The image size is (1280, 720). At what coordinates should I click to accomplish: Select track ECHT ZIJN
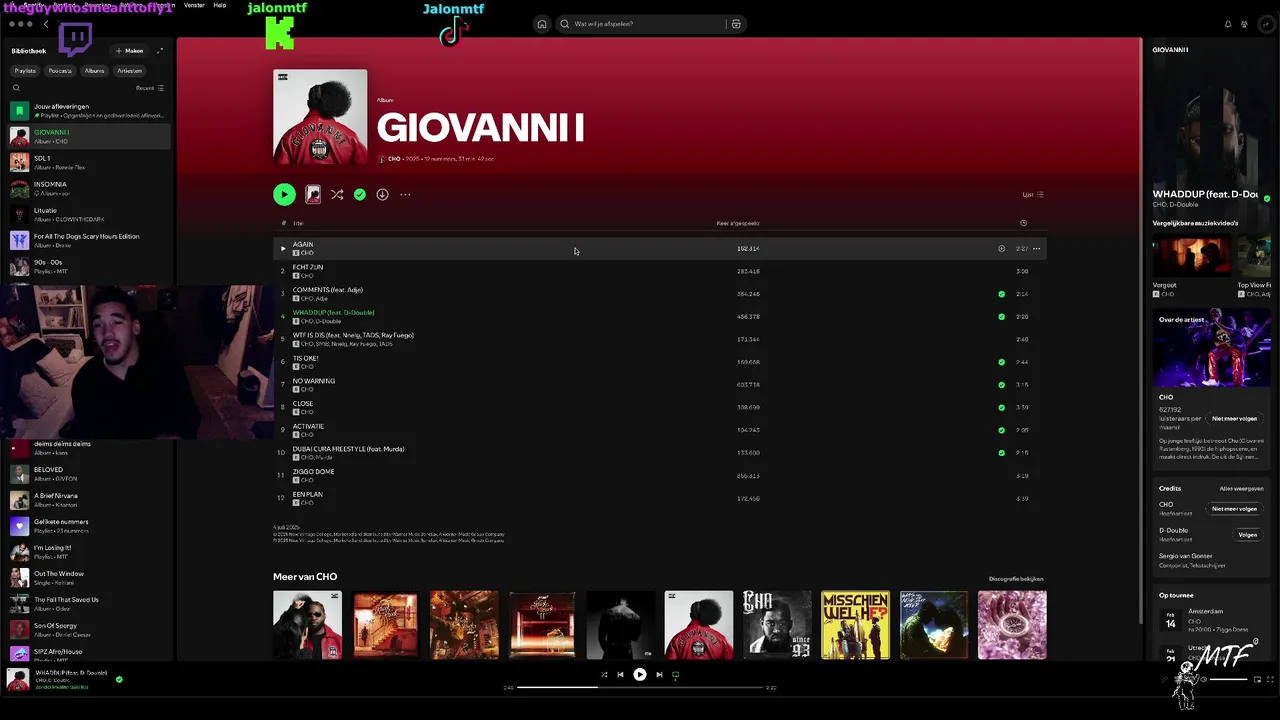660,271
